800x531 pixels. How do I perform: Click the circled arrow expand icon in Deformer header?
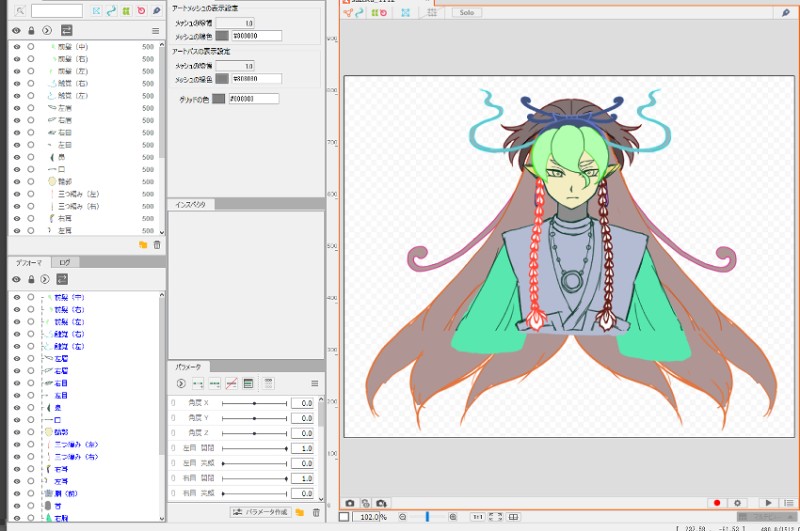tap(45, 279)
